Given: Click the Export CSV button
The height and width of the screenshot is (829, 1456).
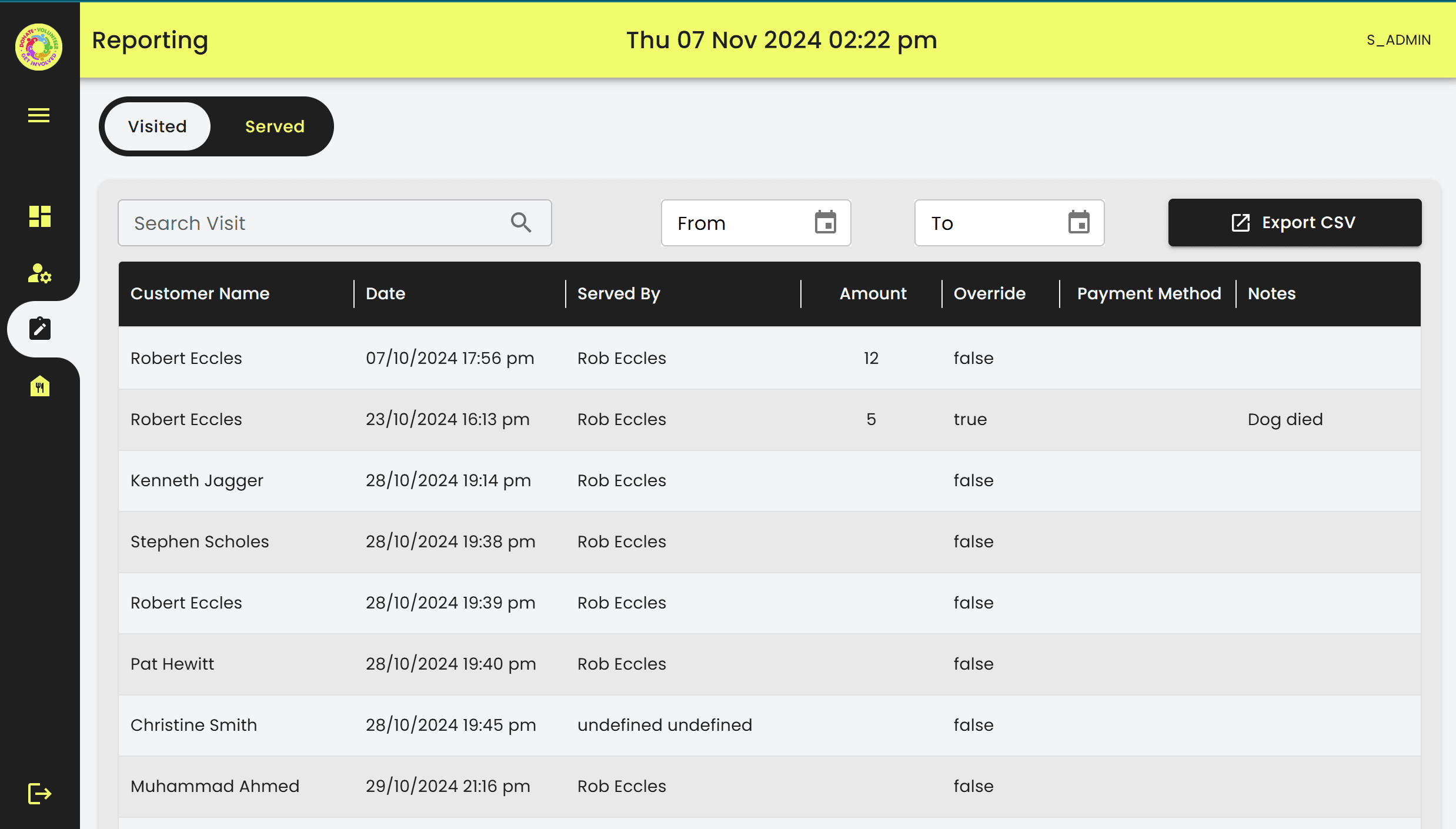Looking at the screenshot, I should pyautogui.click(x=1294, y=222).
